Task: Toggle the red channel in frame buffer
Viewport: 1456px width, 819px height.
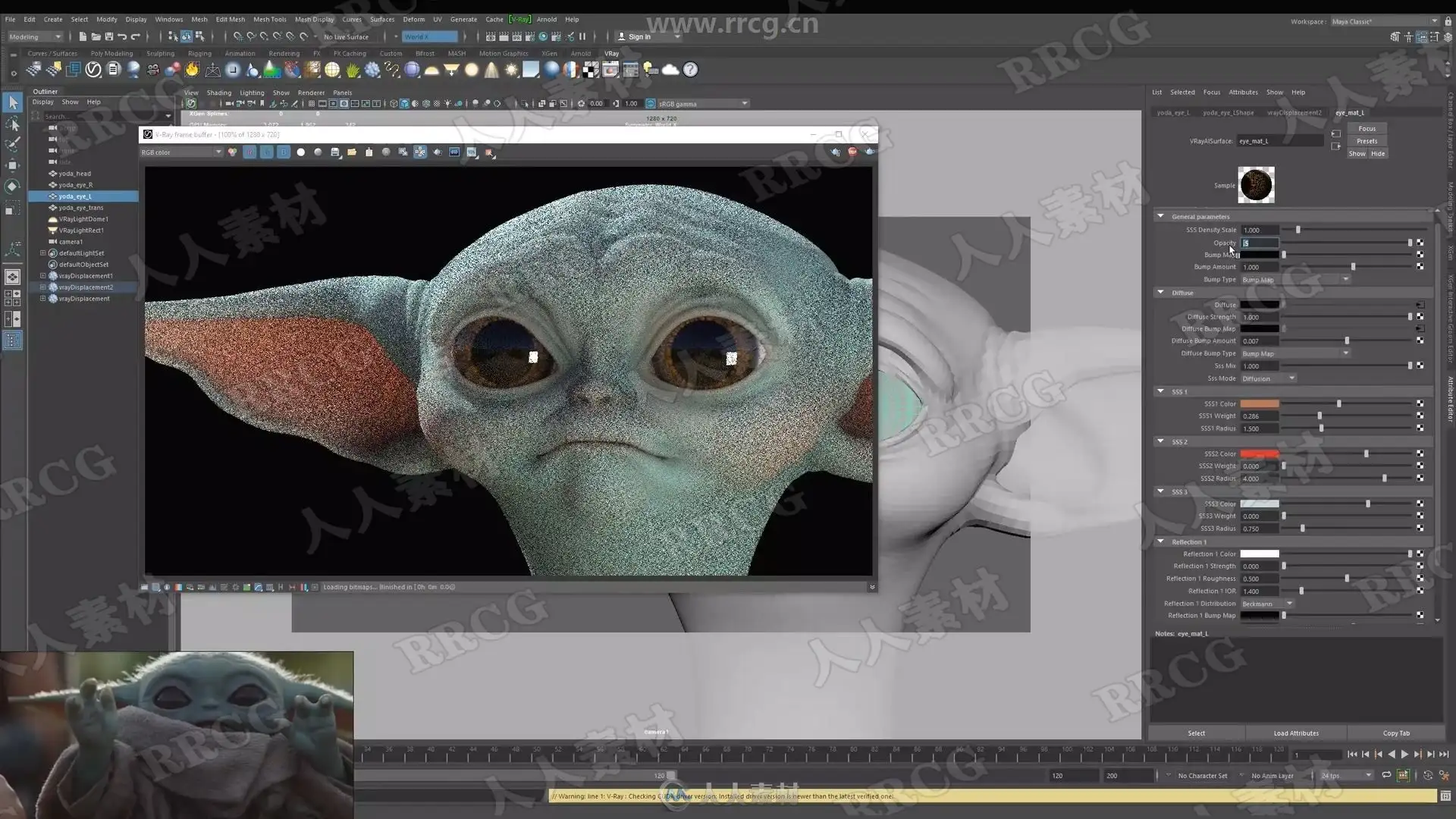Action: [249, 152]
